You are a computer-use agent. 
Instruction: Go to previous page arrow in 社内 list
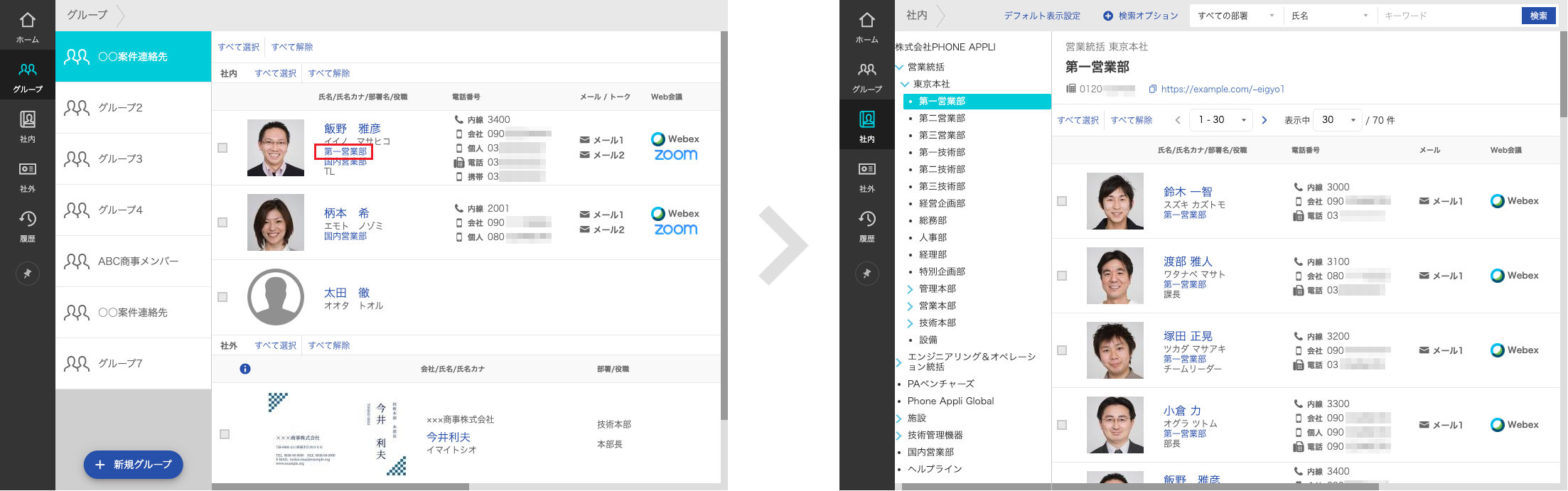point(1178,120)
